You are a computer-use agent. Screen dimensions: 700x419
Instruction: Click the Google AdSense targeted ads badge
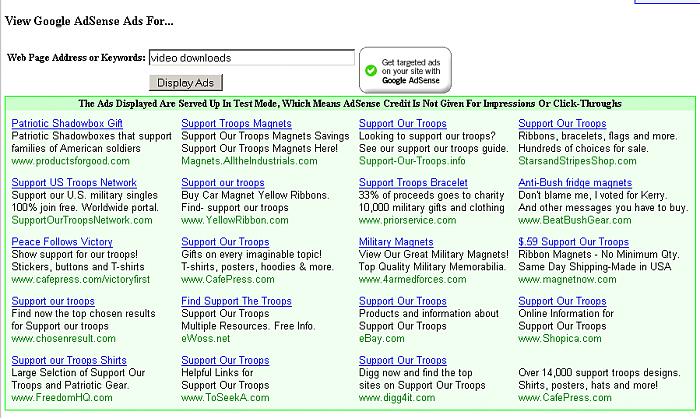pyautogui.click(x=405, y=71)
